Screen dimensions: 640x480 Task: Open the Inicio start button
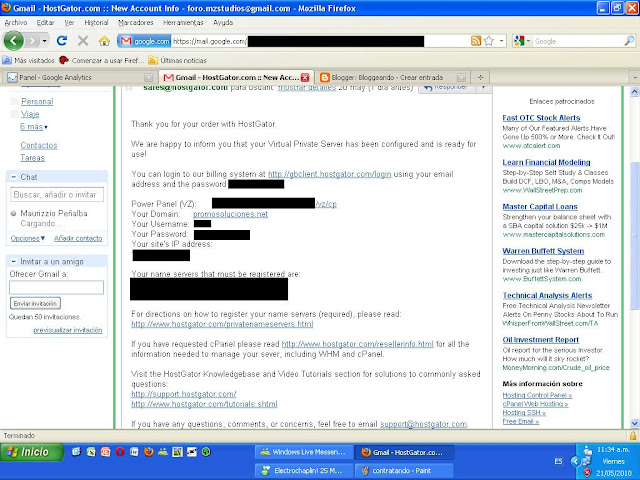click(x=31, y=452)
